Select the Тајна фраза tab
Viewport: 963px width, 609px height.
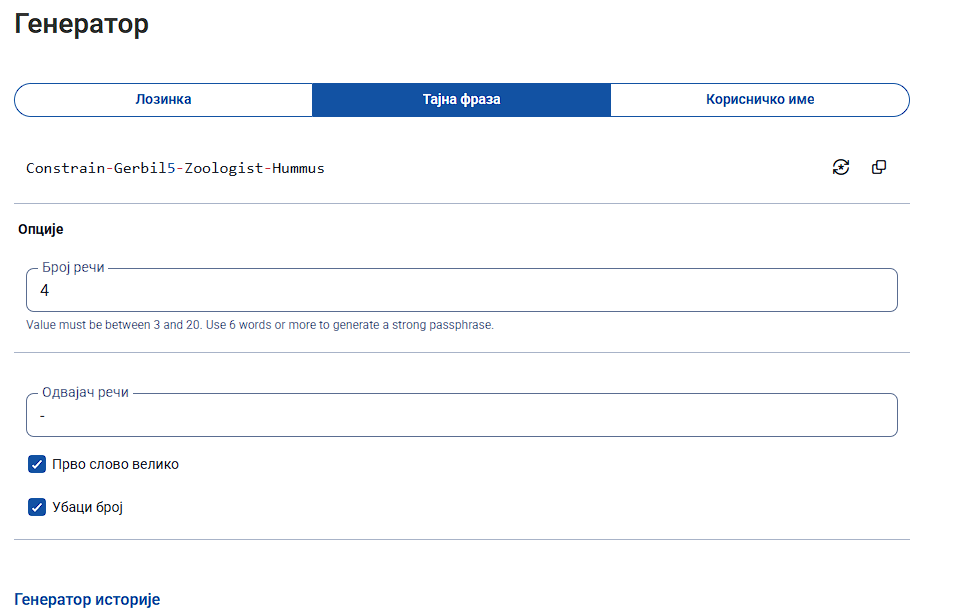461,100
